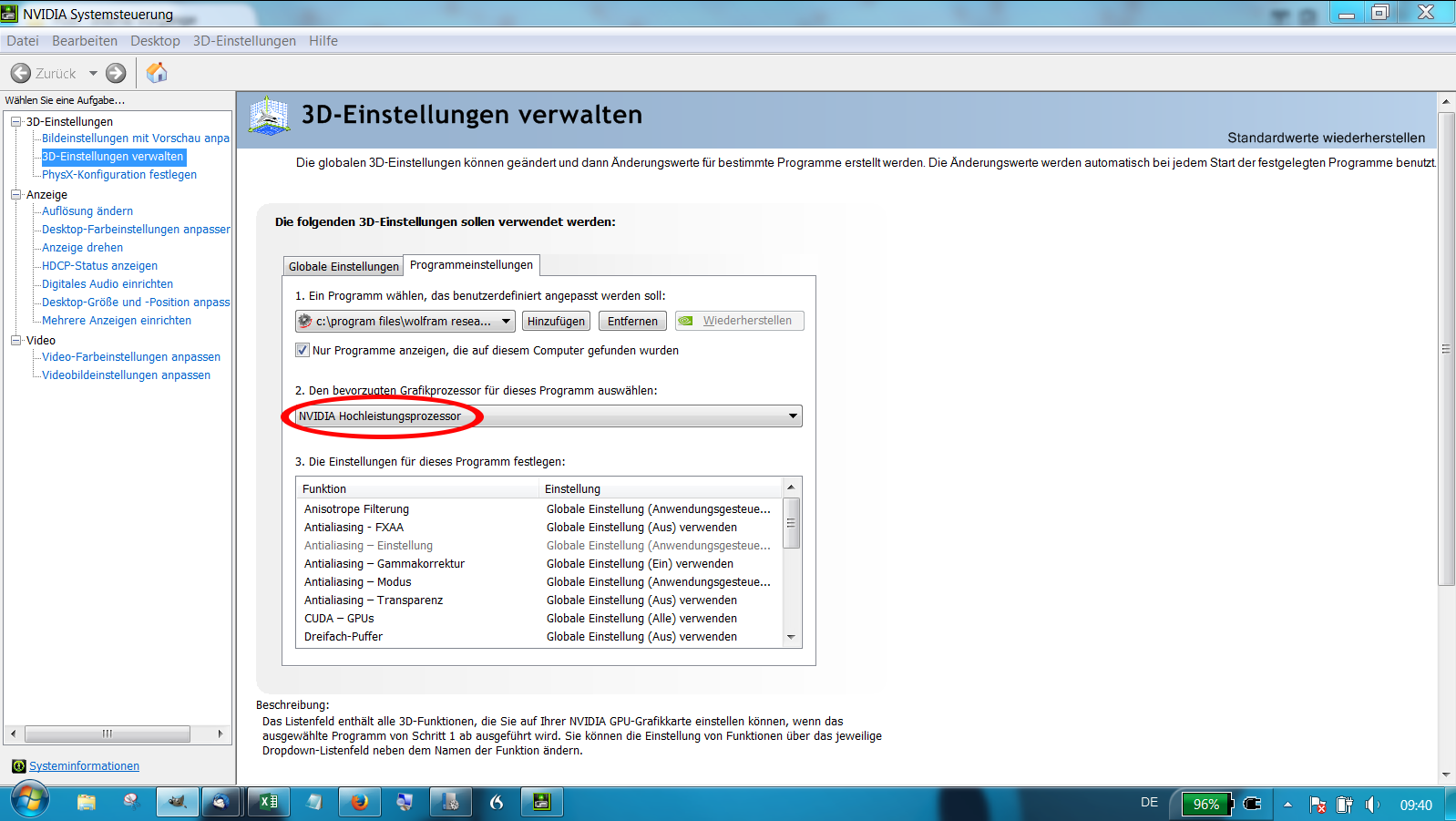The width and height of the screenshot is (1456, 821).
Task: Toggle 'Nur Programme anzeigen' checkbox
Action: [302, 350]
